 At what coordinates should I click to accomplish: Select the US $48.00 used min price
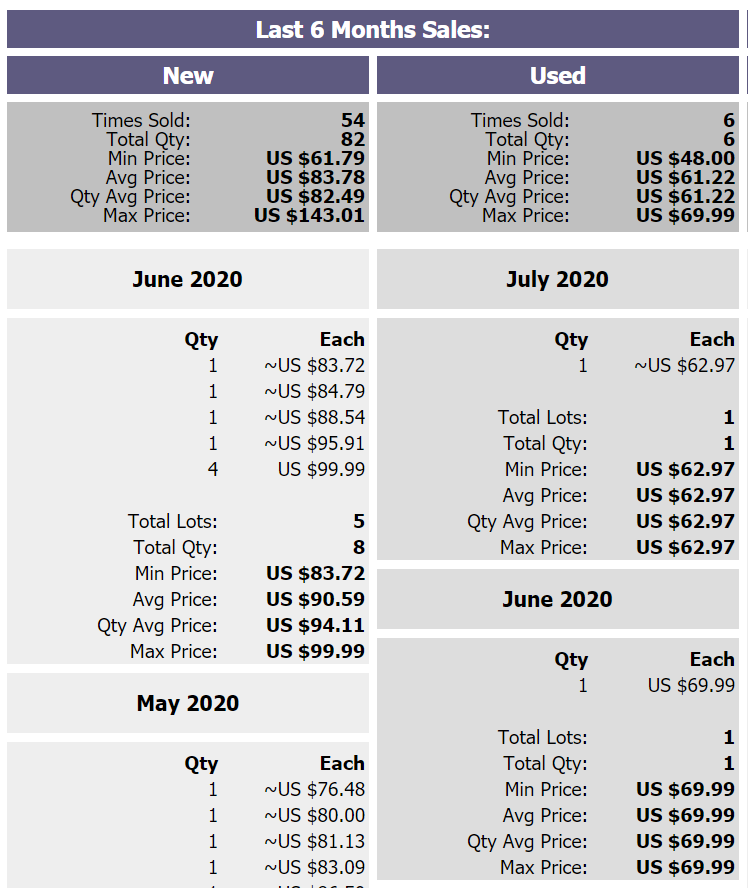pos(685,158)
